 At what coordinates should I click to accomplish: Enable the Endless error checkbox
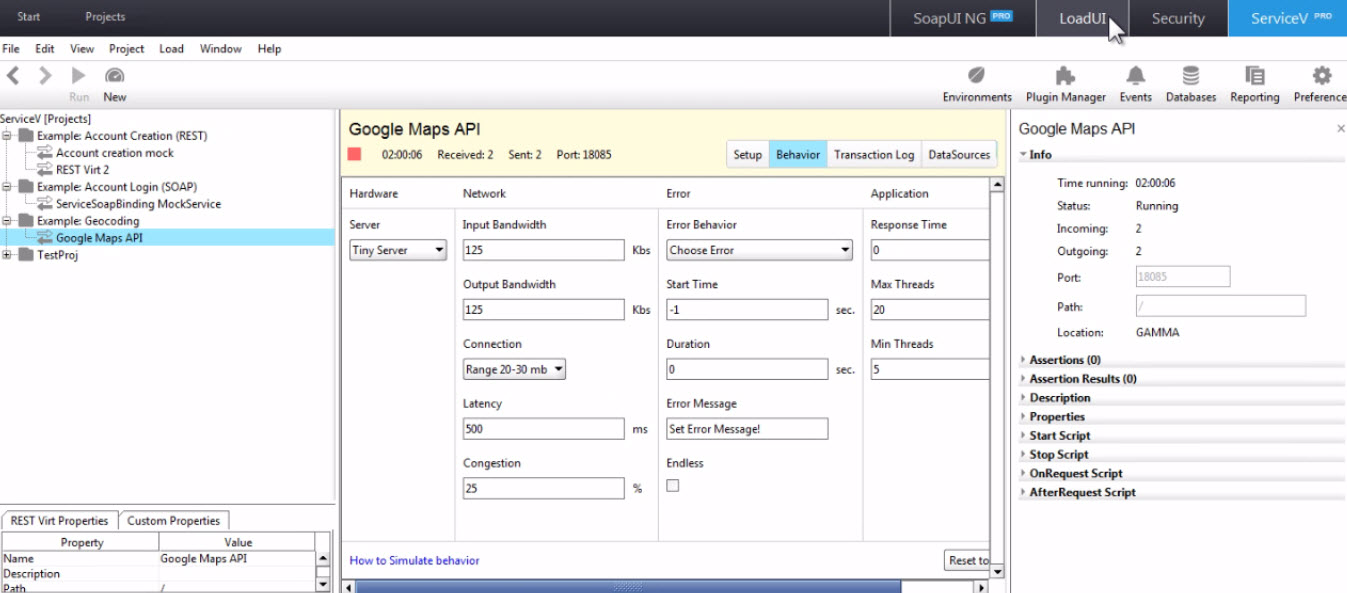point(672,484)
